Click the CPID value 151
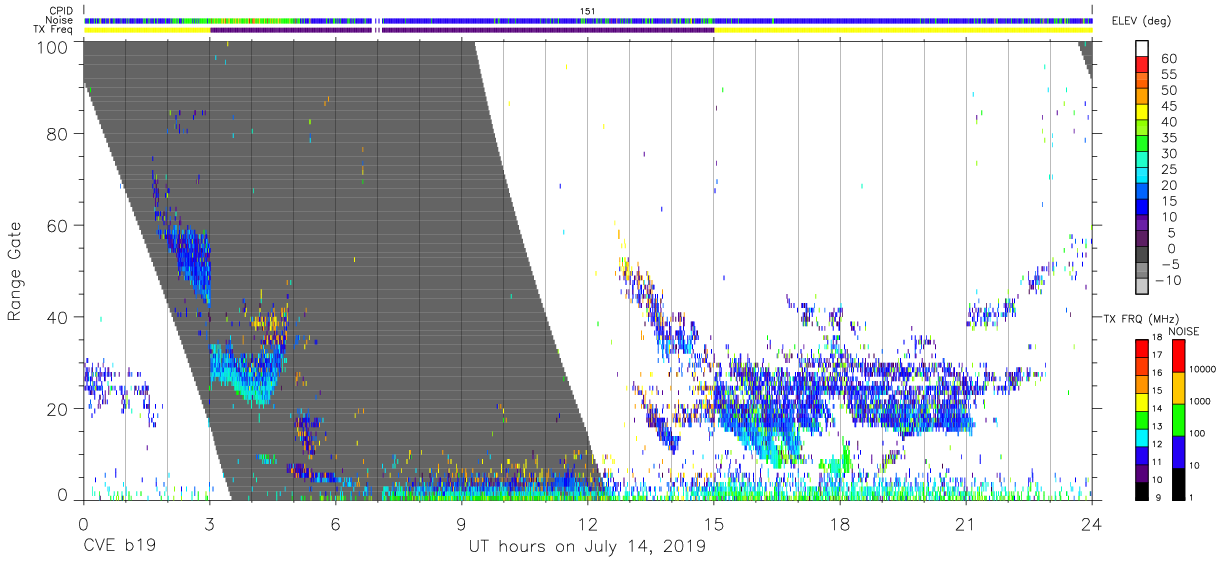 [588, 10]
